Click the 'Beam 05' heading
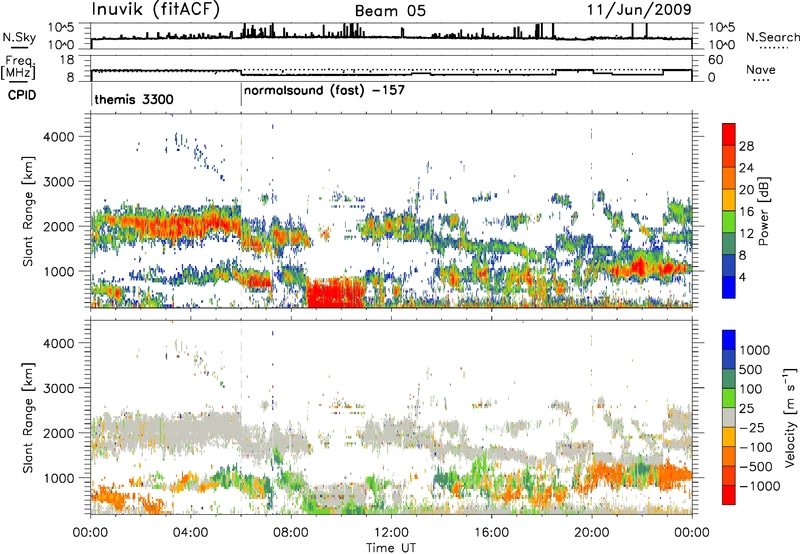 click(390, 11)
